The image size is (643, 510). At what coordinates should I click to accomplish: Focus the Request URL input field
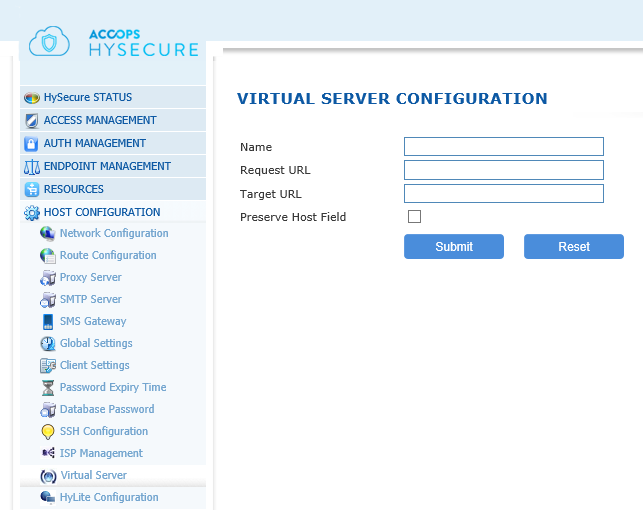(x=504, y=170)
